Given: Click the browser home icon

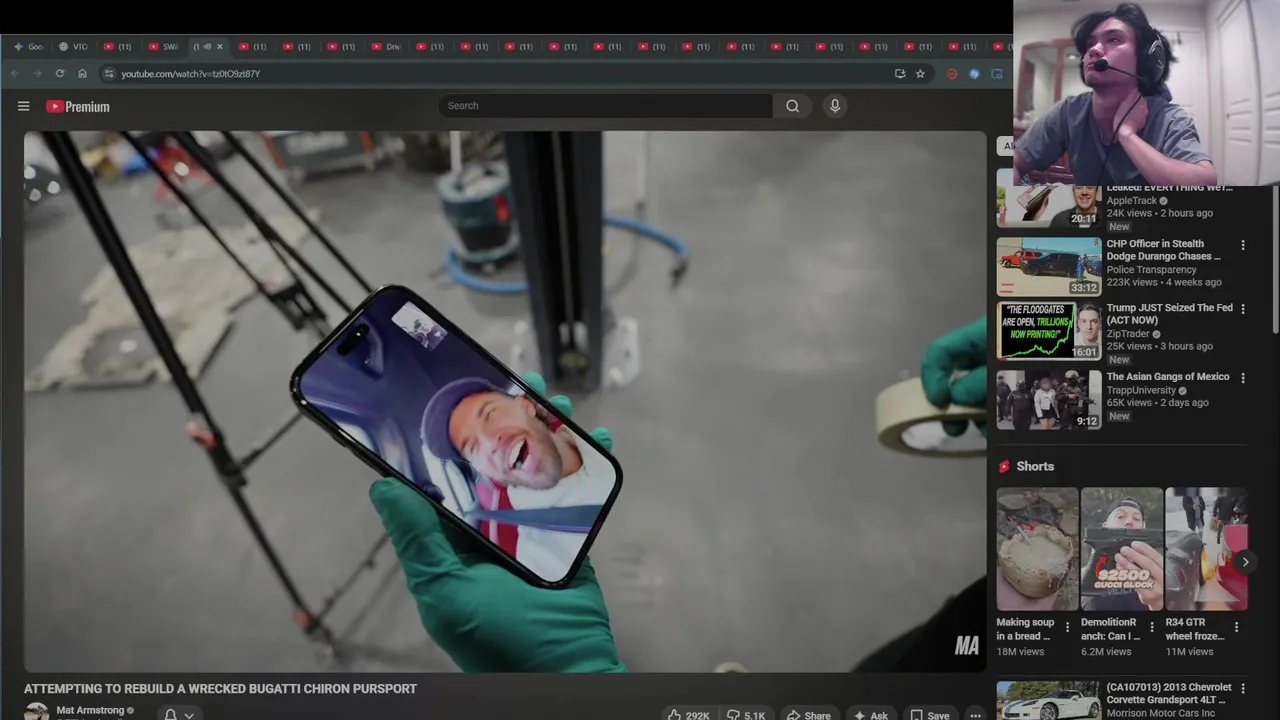Looking at the screenshot, I should pyautogui.click(x=82, y=74).
